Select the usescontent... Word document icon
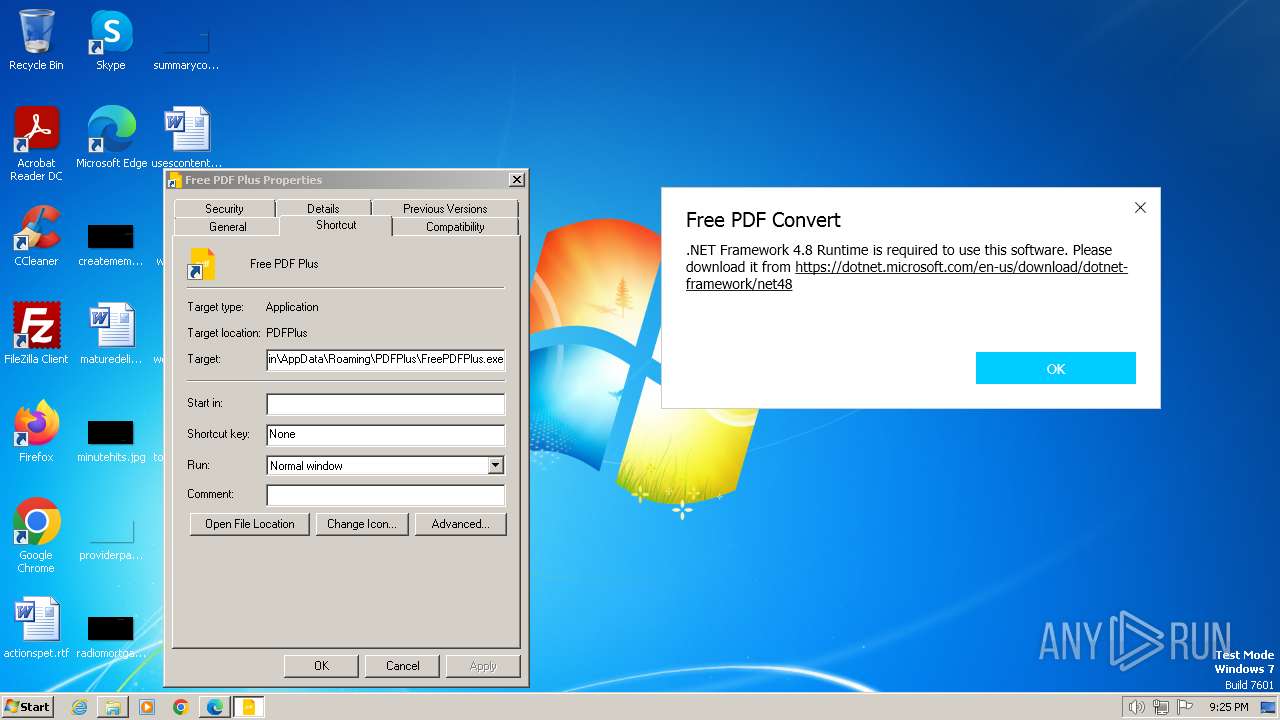This screenshot has height=720, width=1280. [186, 137]
